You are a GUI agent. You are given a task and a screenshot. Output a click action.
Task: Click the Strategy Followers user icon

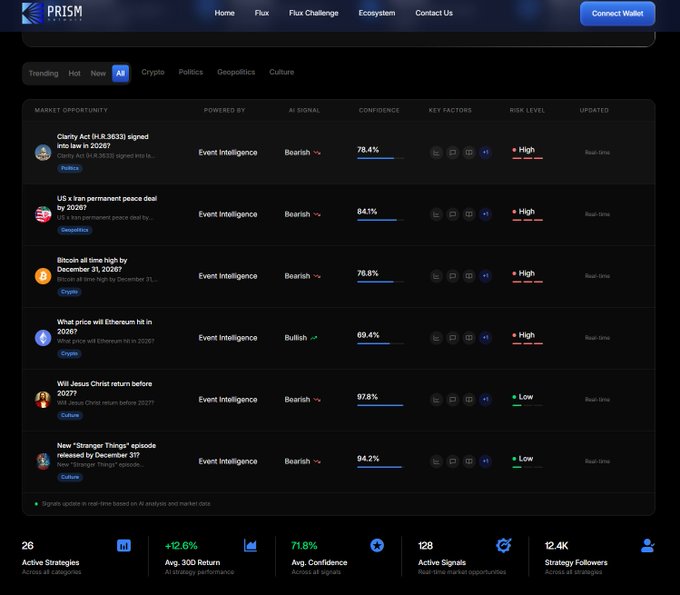[x=647, y=546]
